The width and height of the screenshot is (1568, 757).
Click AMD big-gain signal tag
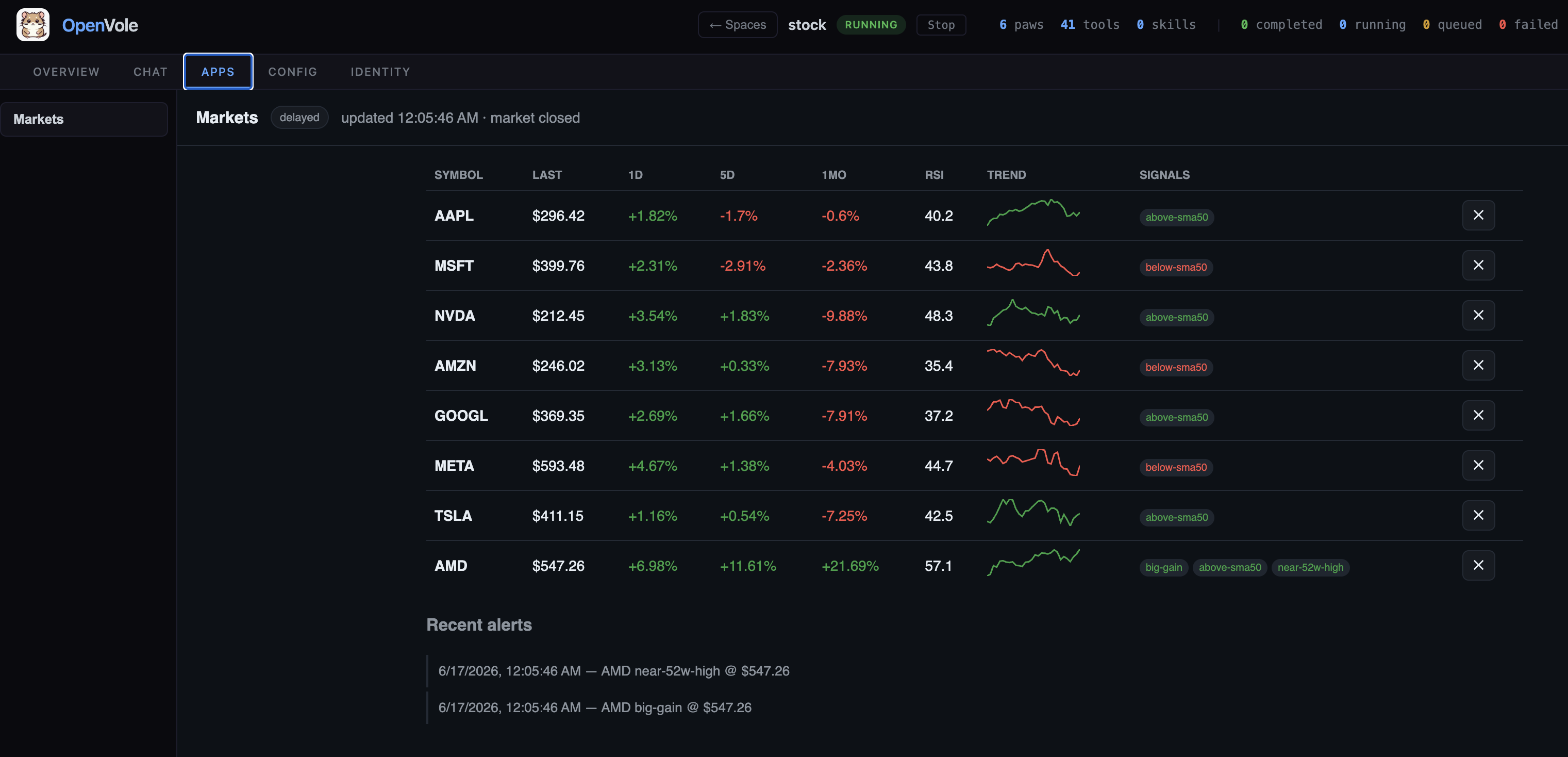coord(1163,568)
